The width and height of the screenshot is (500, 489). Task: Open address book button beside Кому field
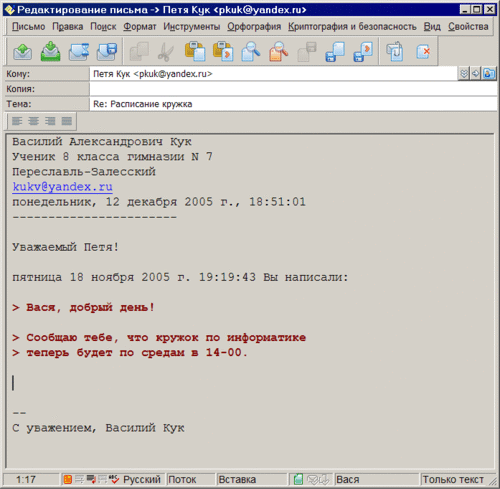(x=489, y=74)
